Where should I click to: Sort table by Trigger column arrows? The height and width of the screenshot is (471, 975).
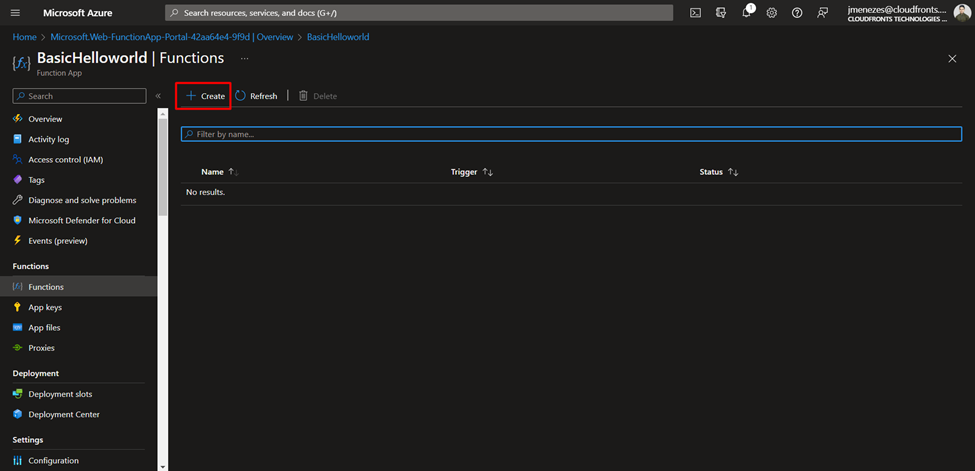[x=488, y=172]
